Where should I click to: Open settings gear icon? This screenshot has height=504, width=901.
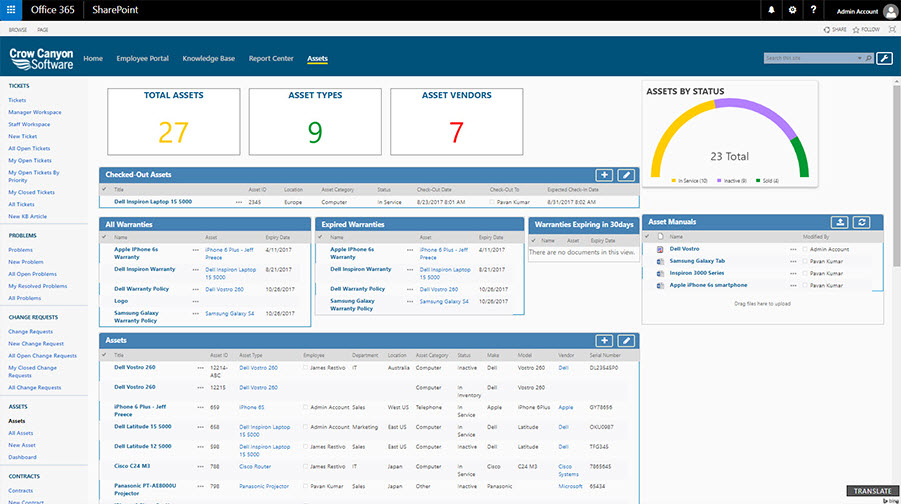click(792, 10)
